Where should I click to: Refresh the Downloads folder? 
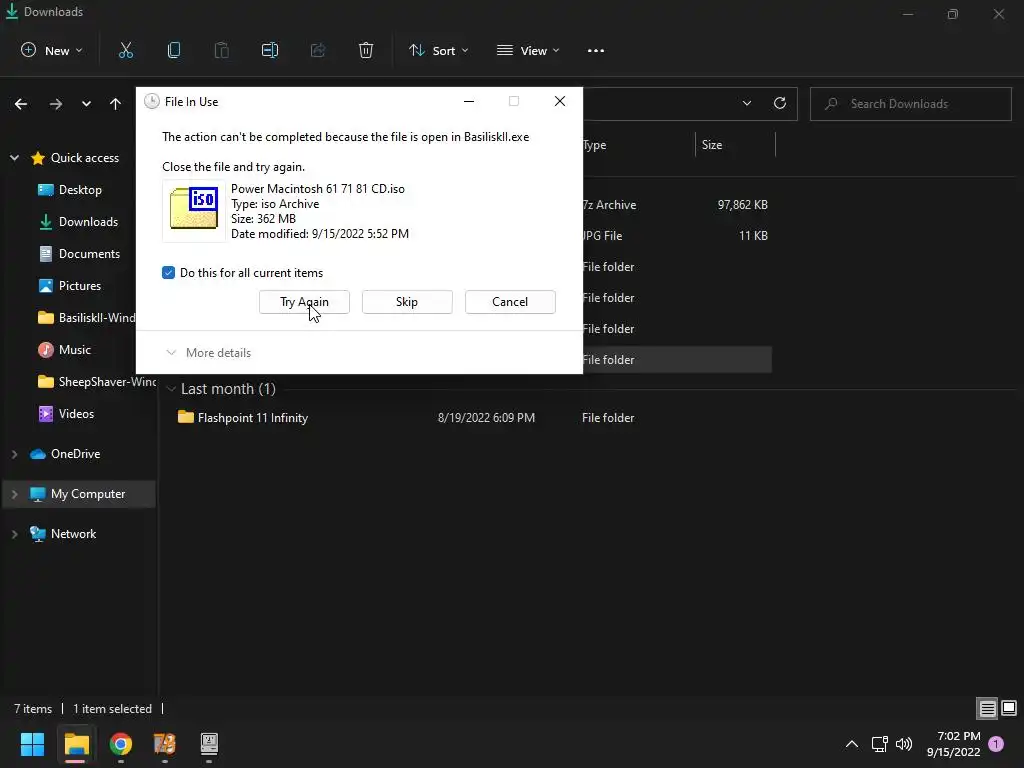tap(780, 103)
